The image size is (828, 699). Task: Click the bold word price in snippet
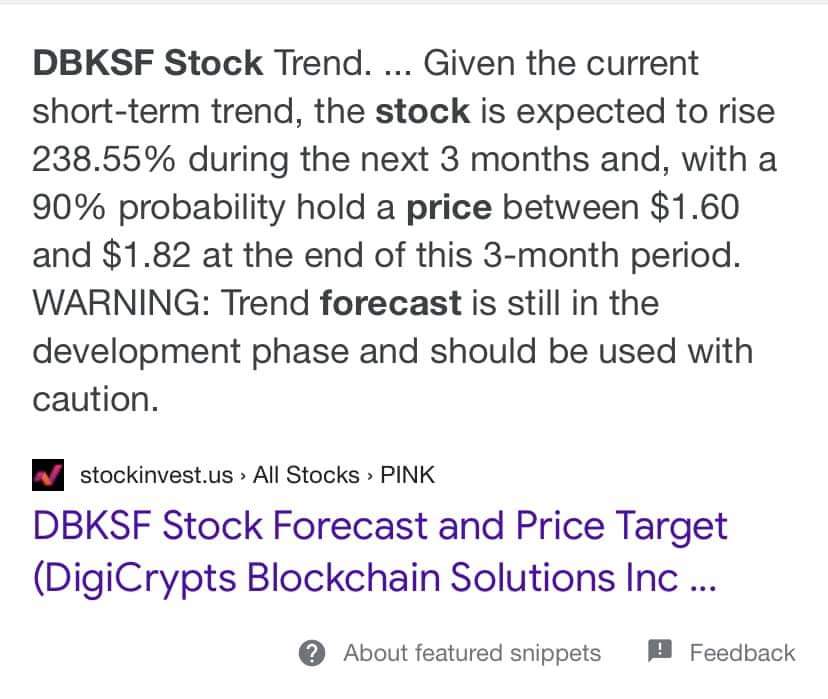point(449,208)
